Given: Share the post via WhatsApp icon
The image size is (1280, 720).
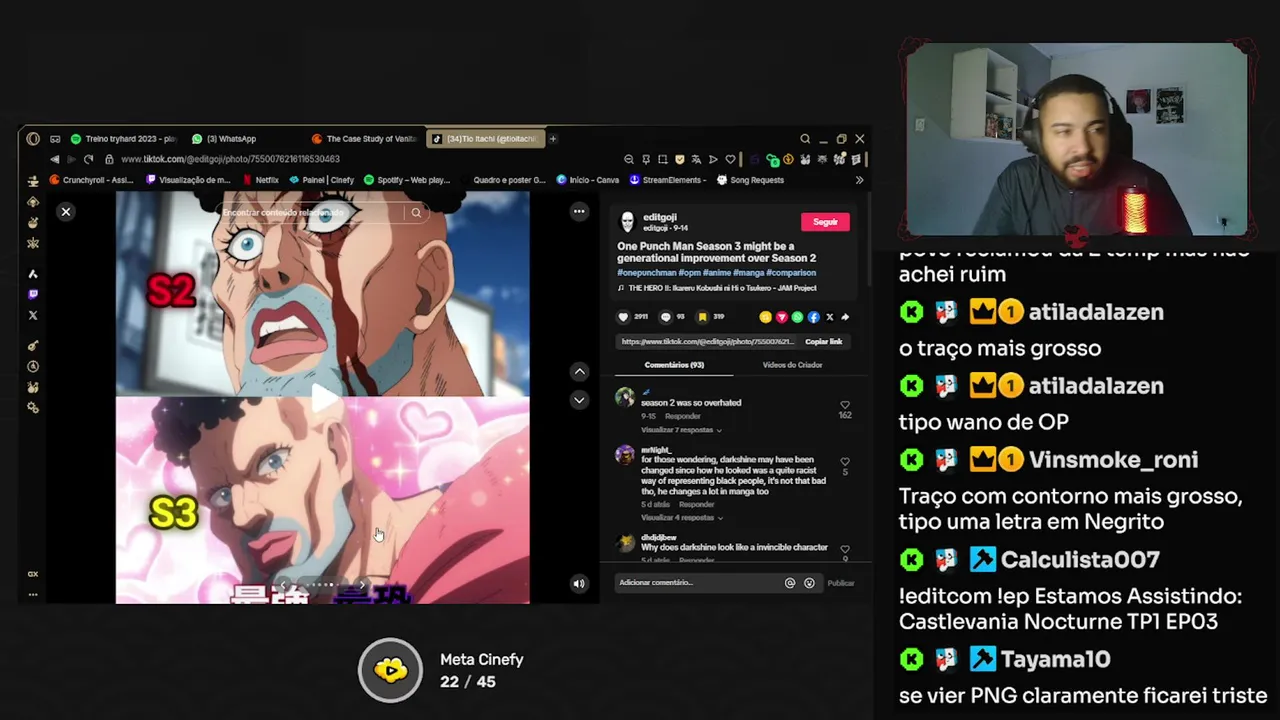Looking at the screenshot, I should [x=797, y=317].
